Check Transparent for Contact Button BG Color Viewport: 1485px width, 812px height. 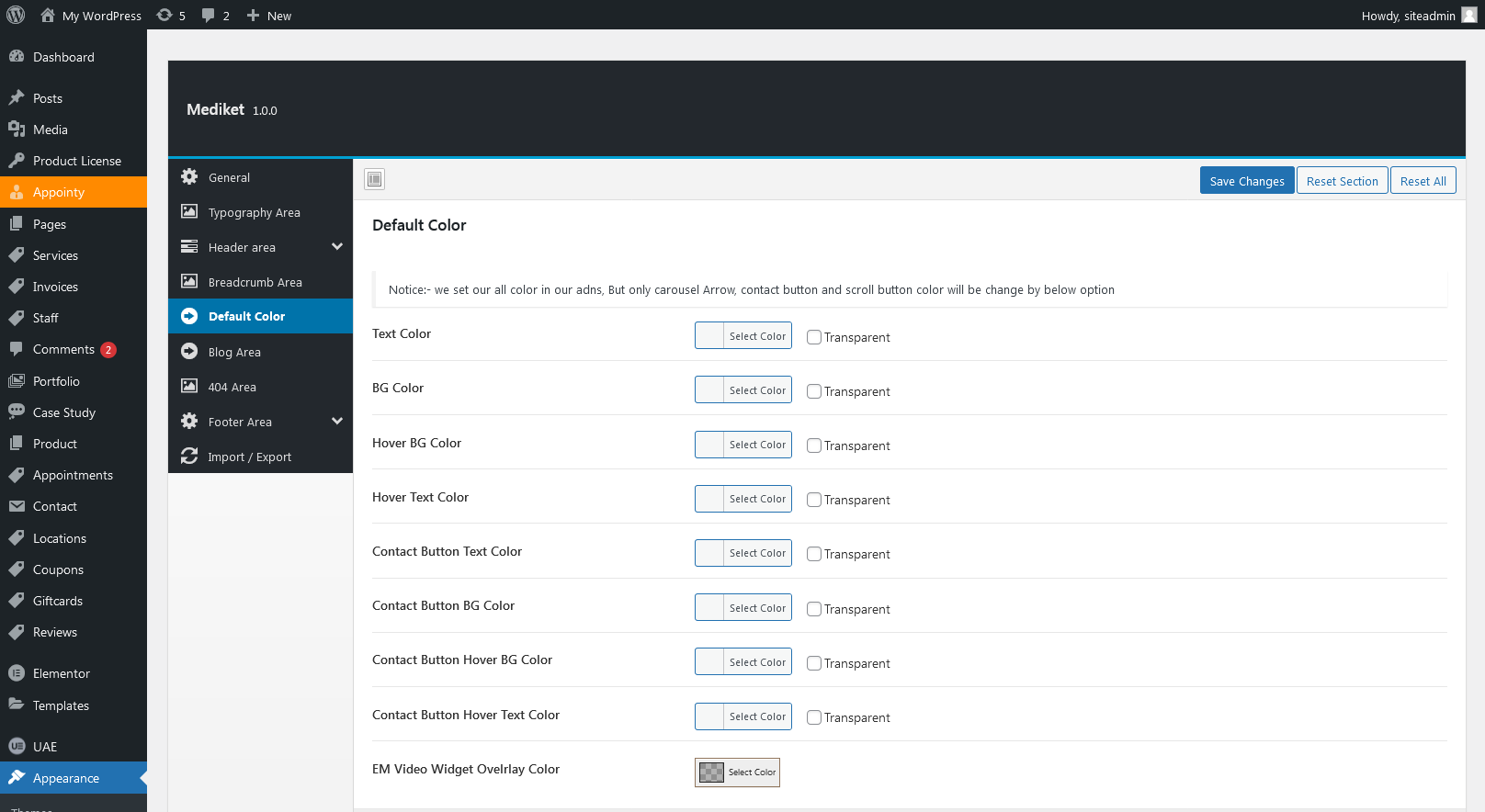tap(813, 609)
